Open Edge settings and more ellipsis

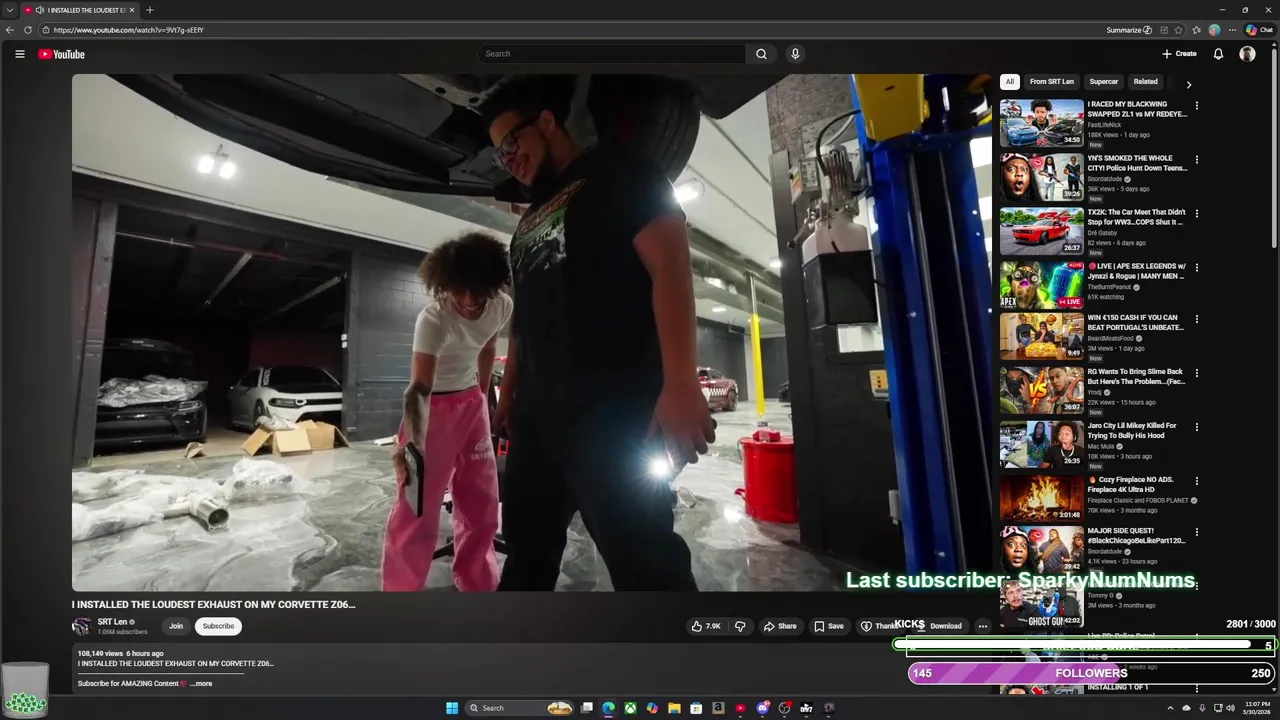point(1232,30)
